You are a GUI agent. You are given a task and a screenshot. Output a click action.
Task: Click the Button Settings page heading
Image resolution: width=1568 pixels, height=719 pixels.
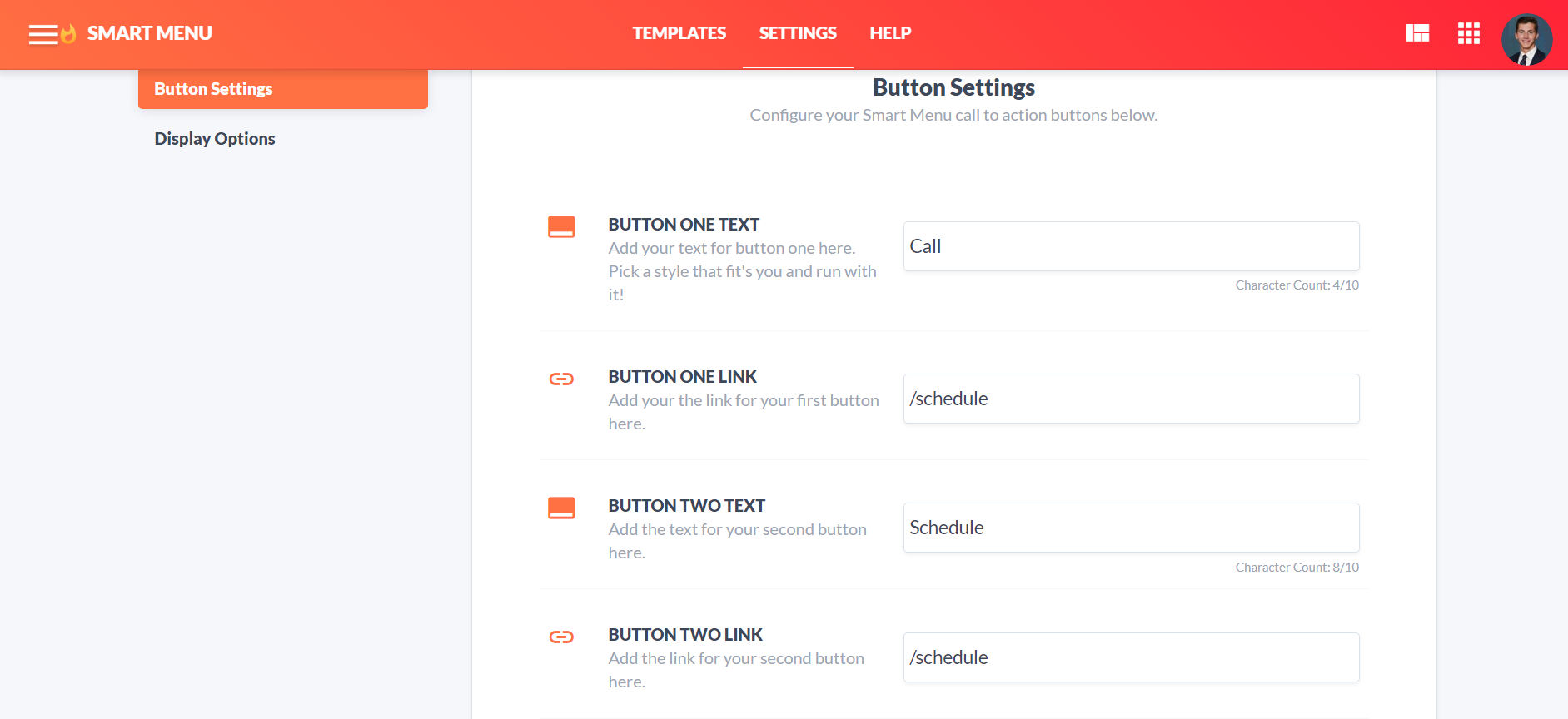953,87
